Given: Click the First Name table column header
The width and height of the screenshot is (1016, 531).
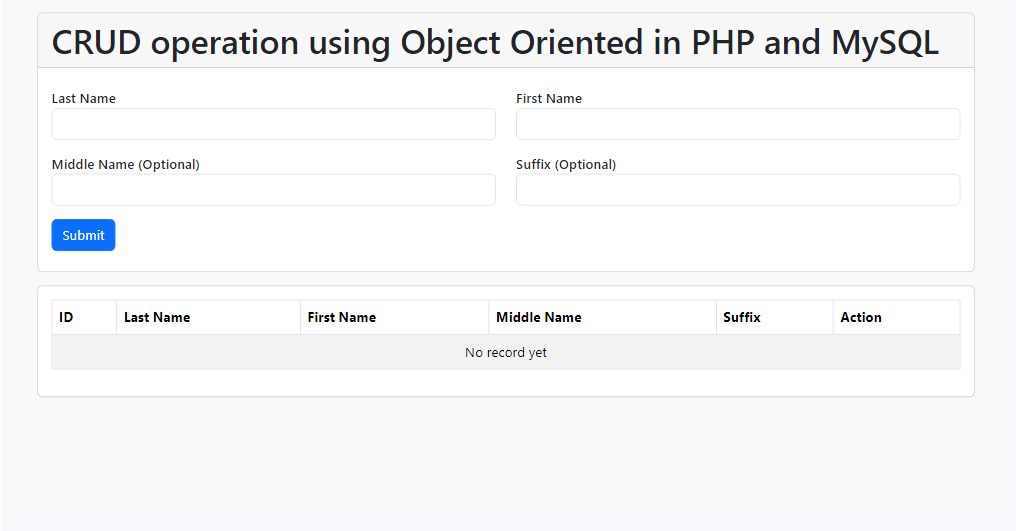Looking at the screenshot, I should (395, 317).
